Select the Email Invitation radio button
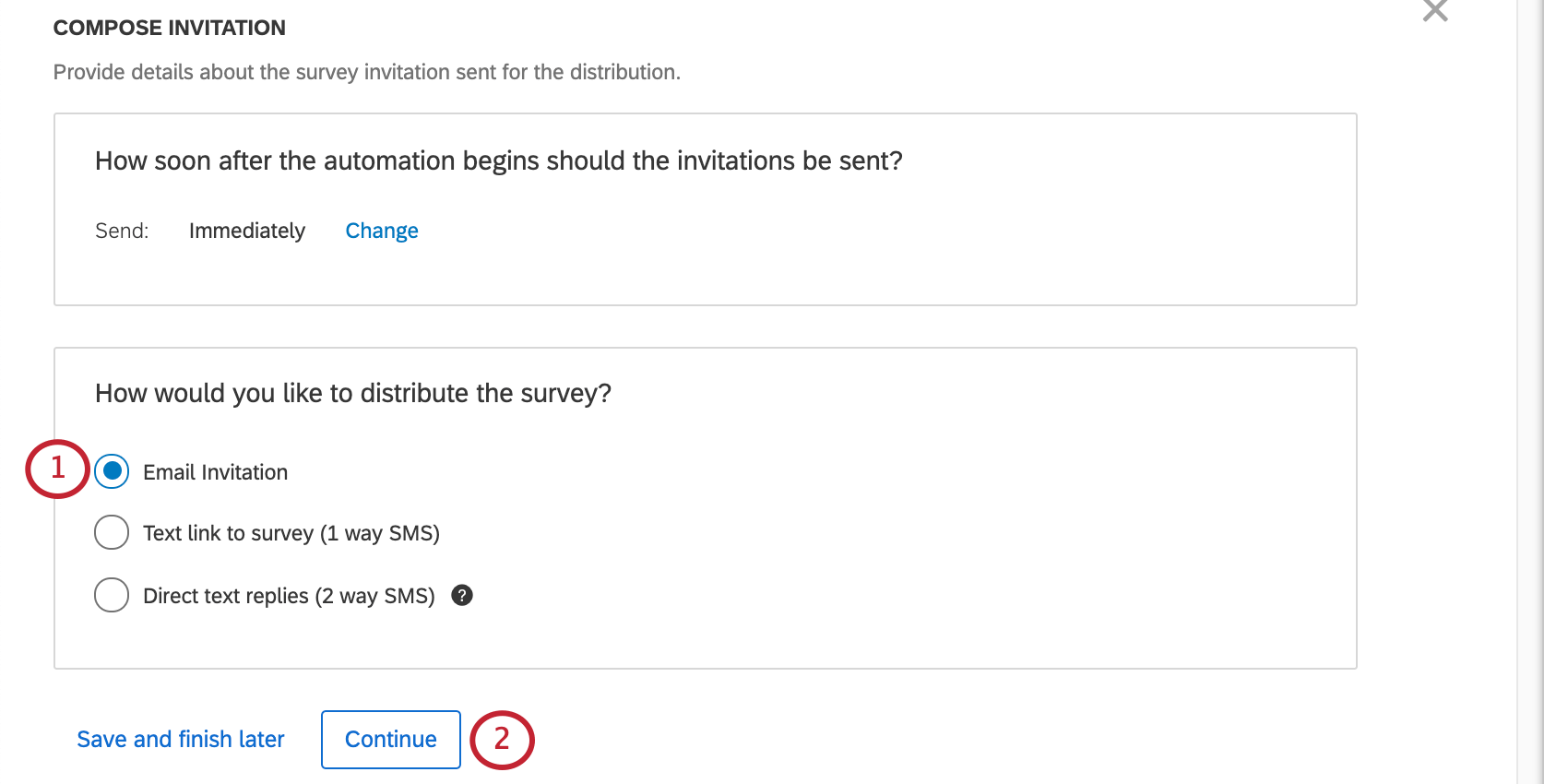 pyautogui.click(x=112, y=471)
